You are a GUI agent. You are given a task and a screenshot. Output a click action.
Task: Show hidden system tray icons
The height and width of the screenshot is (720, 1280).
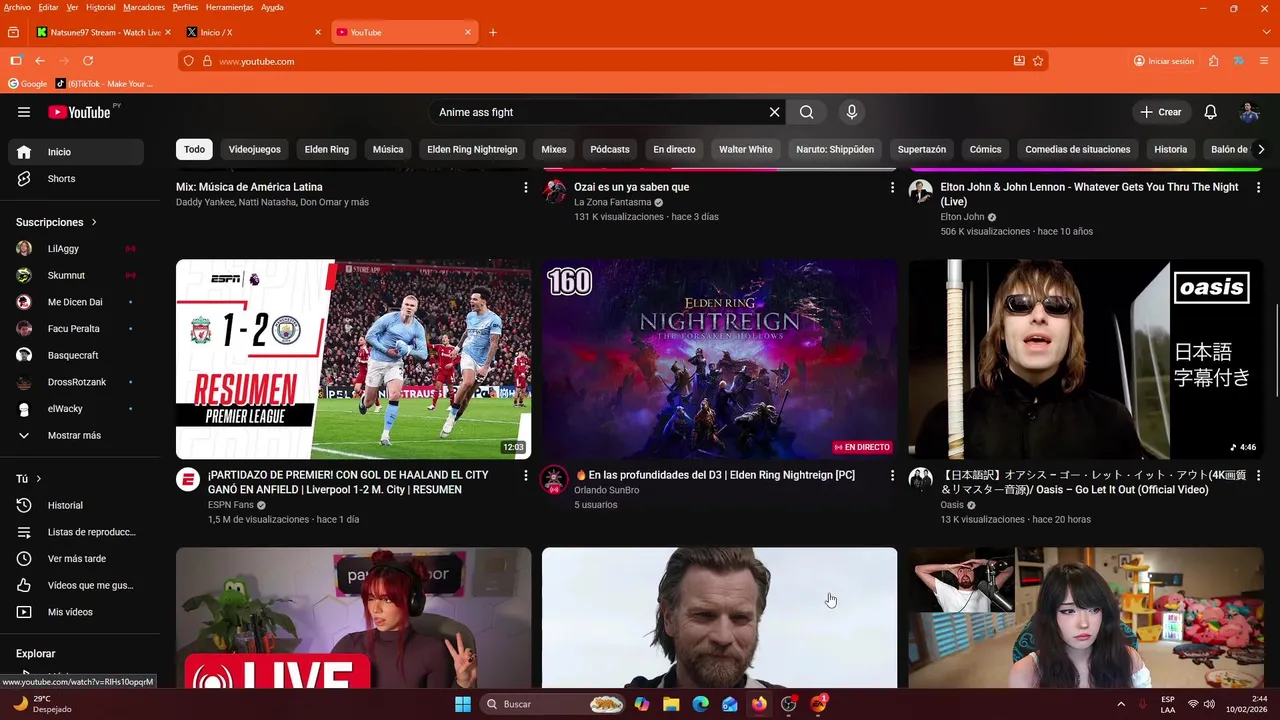coord(1120,704)
